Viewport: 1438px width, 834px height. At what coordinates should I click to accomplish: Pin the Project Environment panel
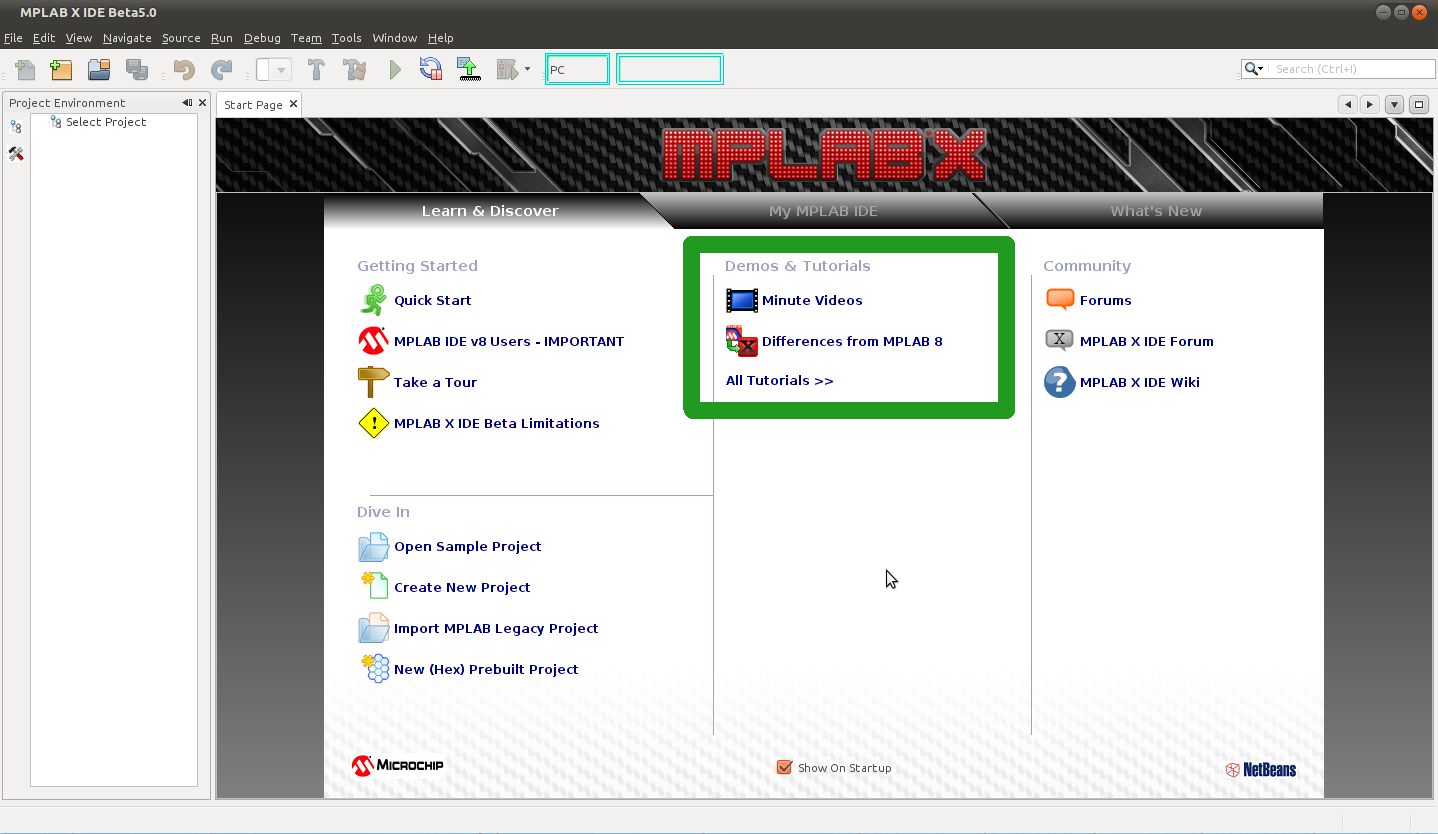click(186, 102)
